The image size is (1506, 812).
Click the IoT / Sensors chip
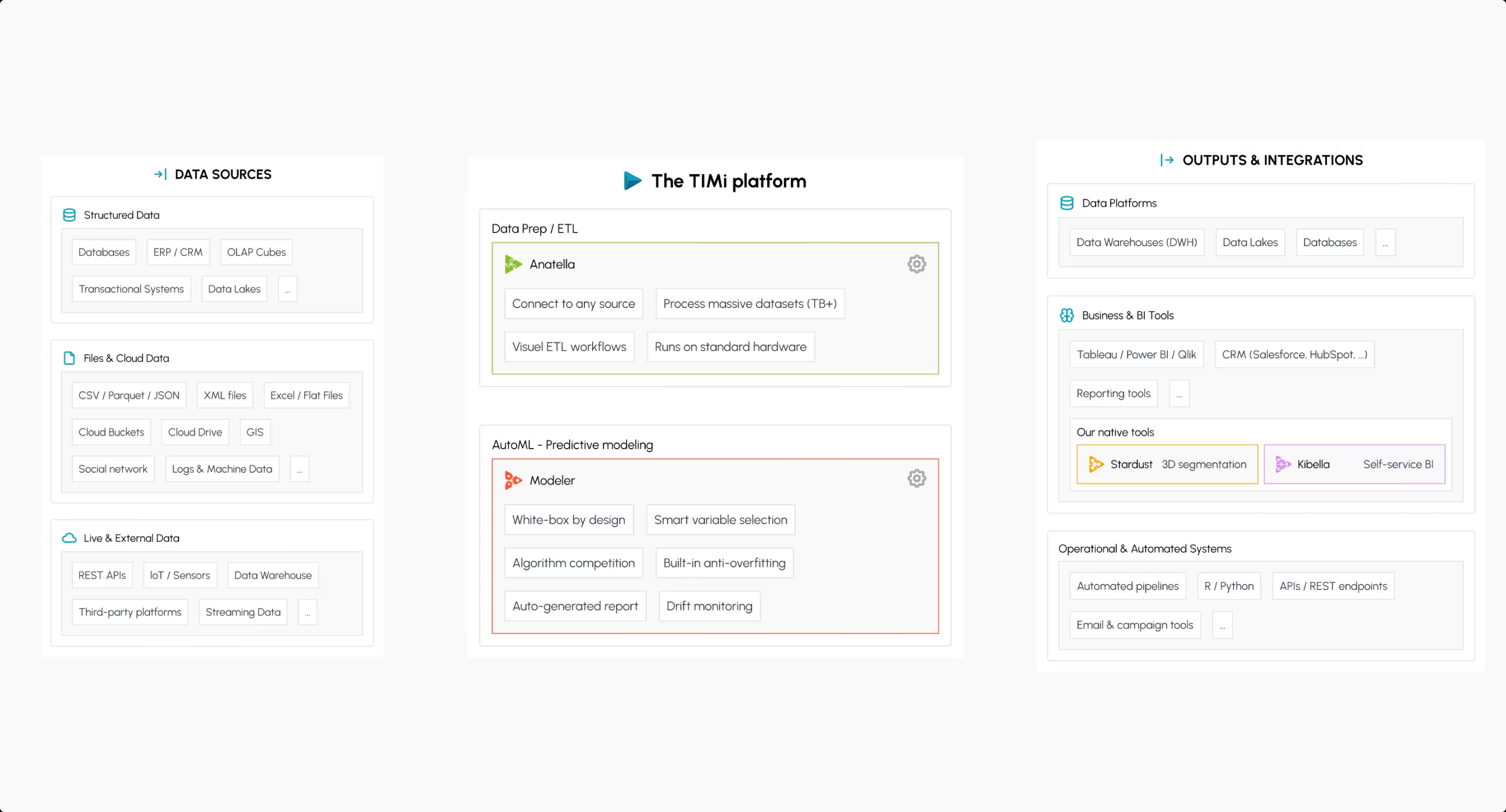179,575
